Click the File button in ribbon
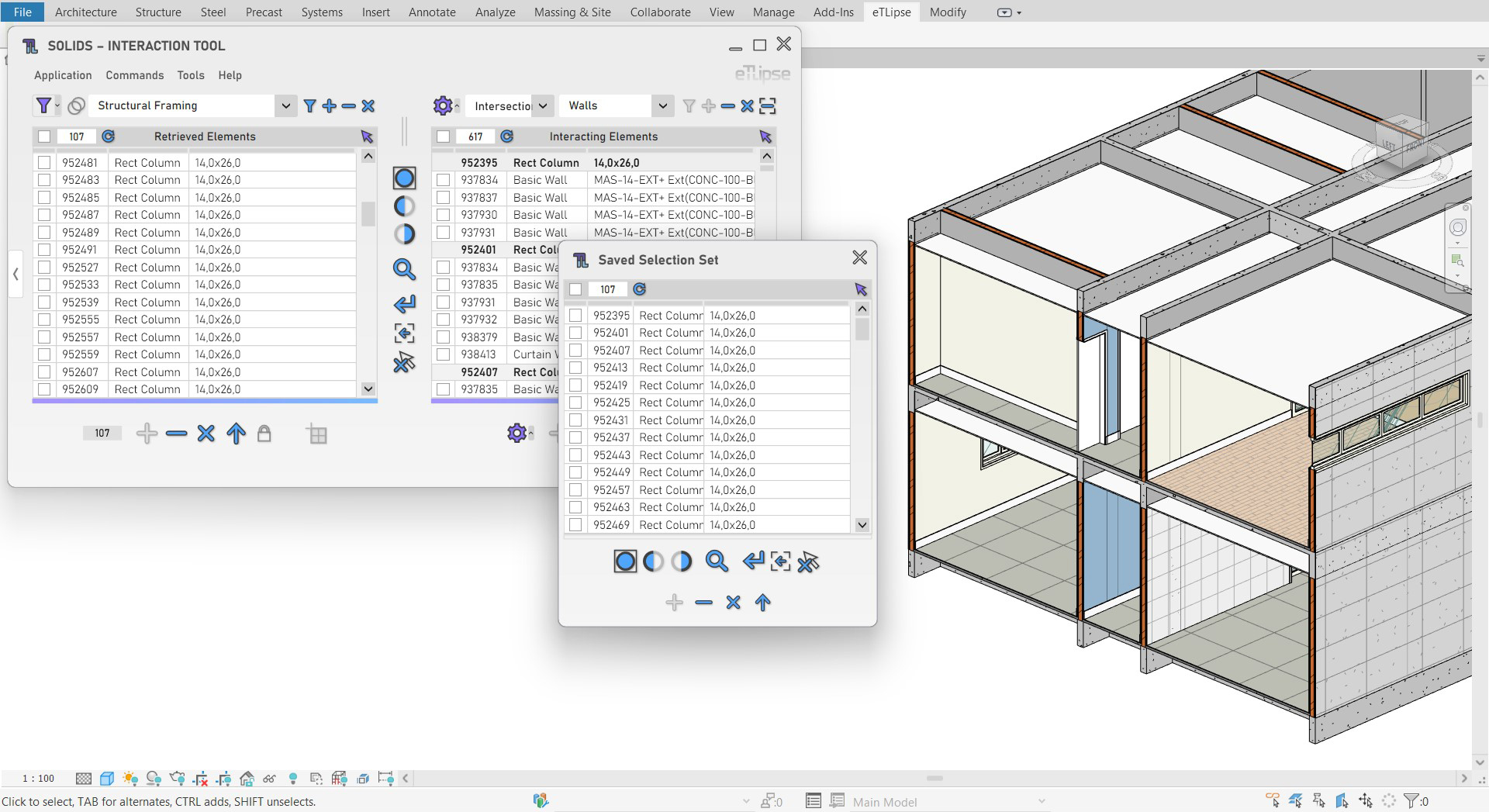This screenshot has height=812, width=1489. click(x=22, y=12)
